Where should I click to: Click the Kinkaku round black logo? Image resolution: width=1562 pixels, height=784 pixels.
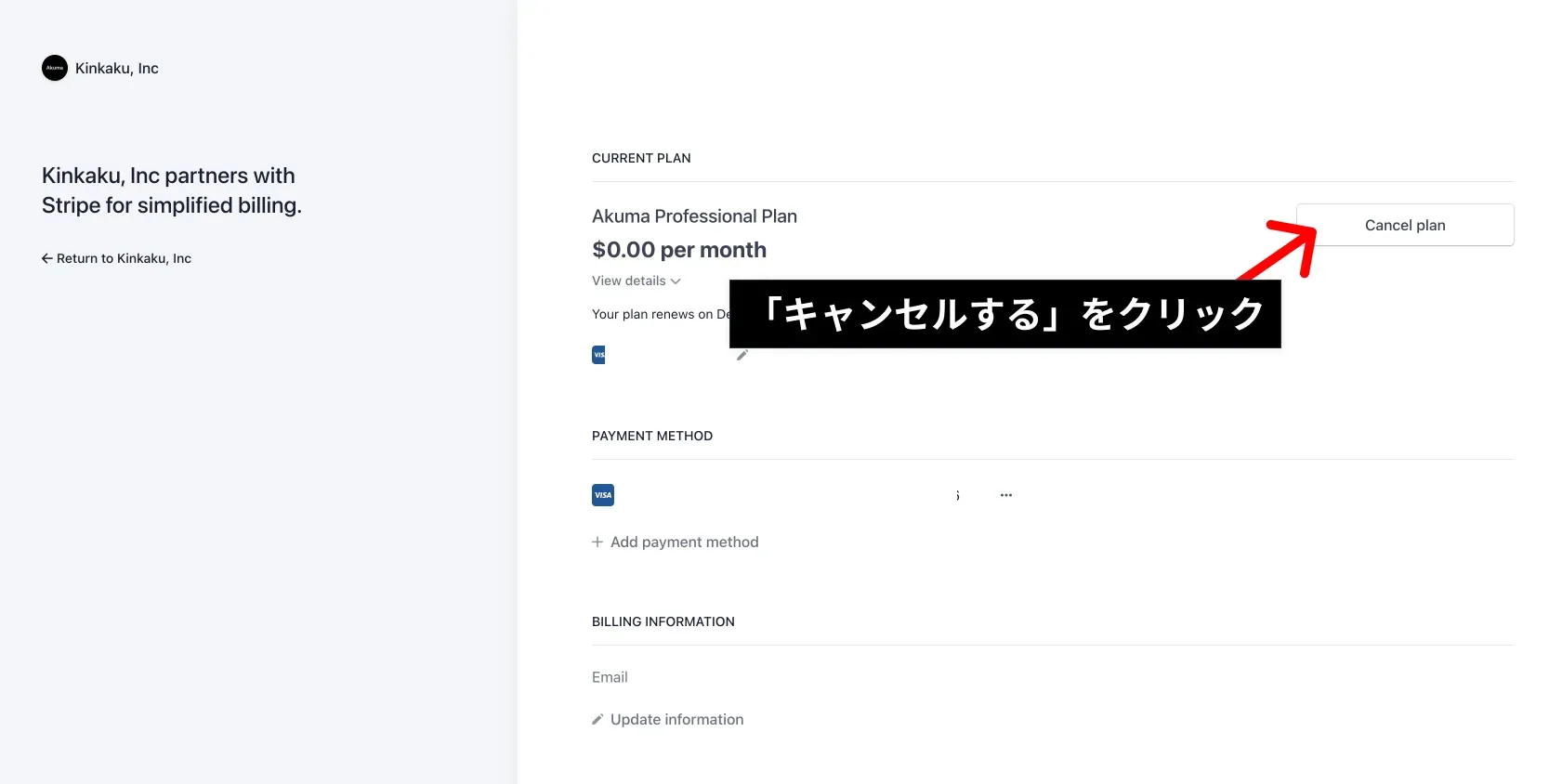point(55,68)
